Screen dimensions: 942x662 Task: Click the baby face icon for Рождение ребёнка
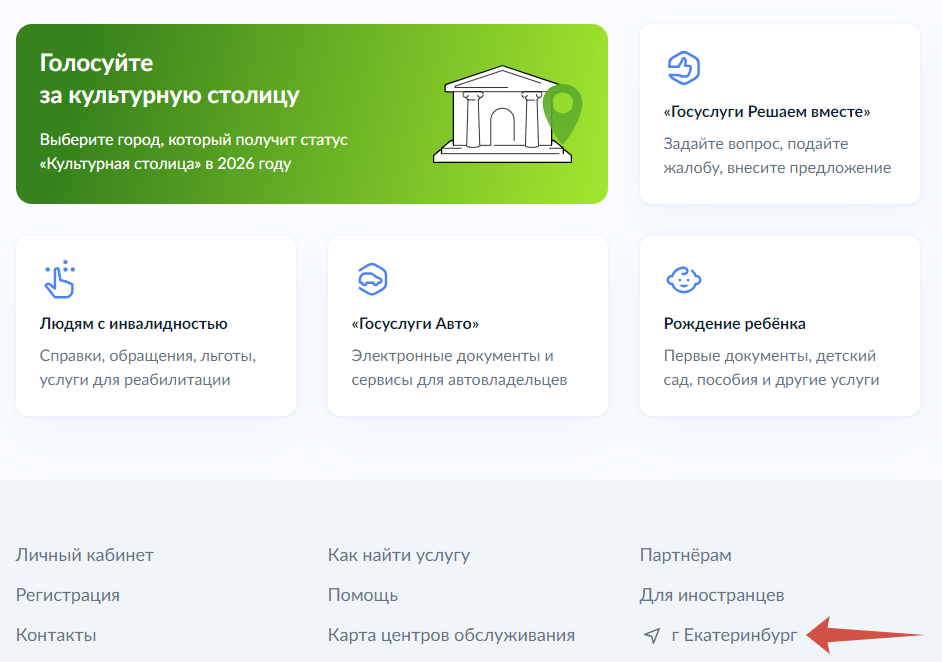tap(683, 279)
